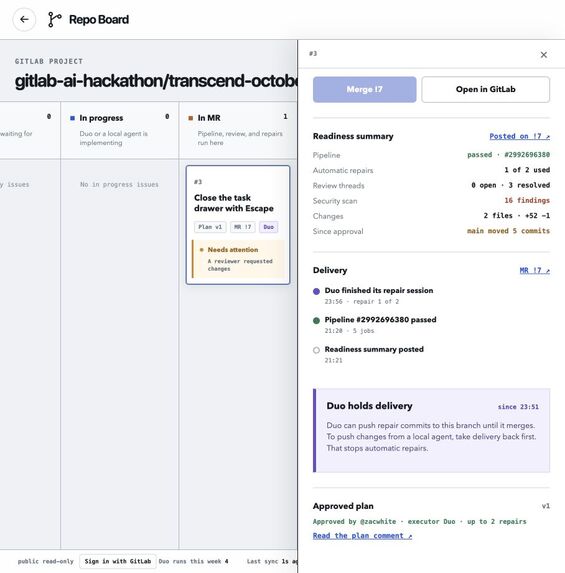This screenshot has height=573, width=565.
Task: Click green dot beside Pipeline passed
Action: (x=316, y=320)
